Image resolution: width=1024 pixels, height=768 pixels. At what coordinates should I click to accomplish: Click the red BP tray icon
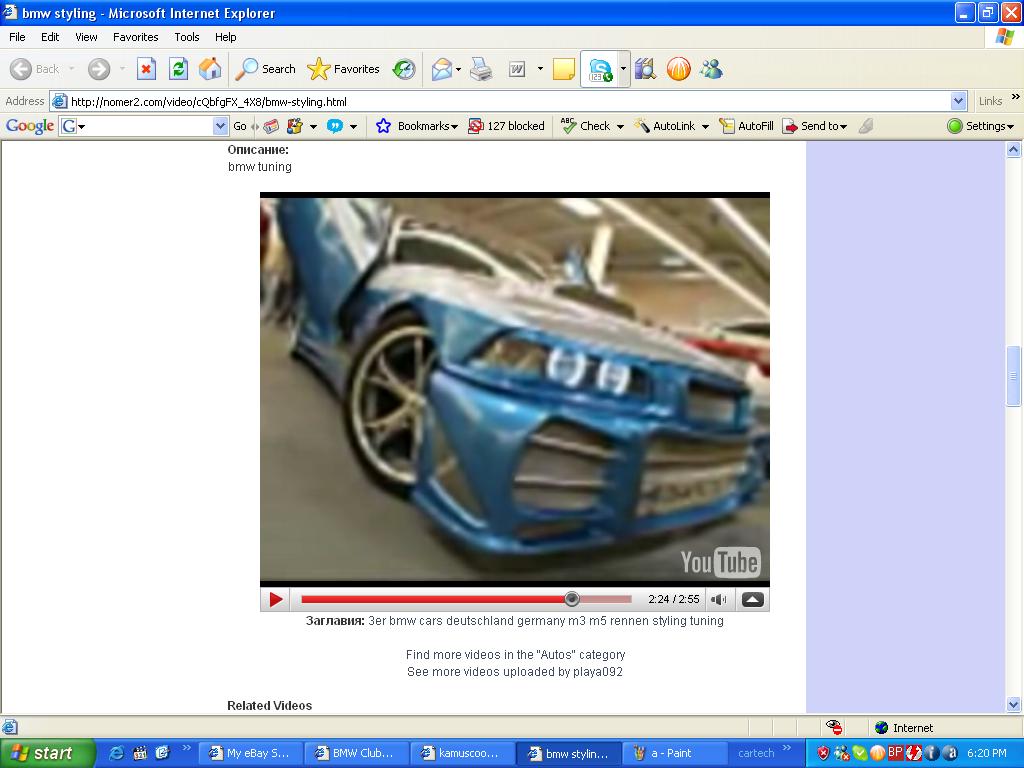[895, 752]
